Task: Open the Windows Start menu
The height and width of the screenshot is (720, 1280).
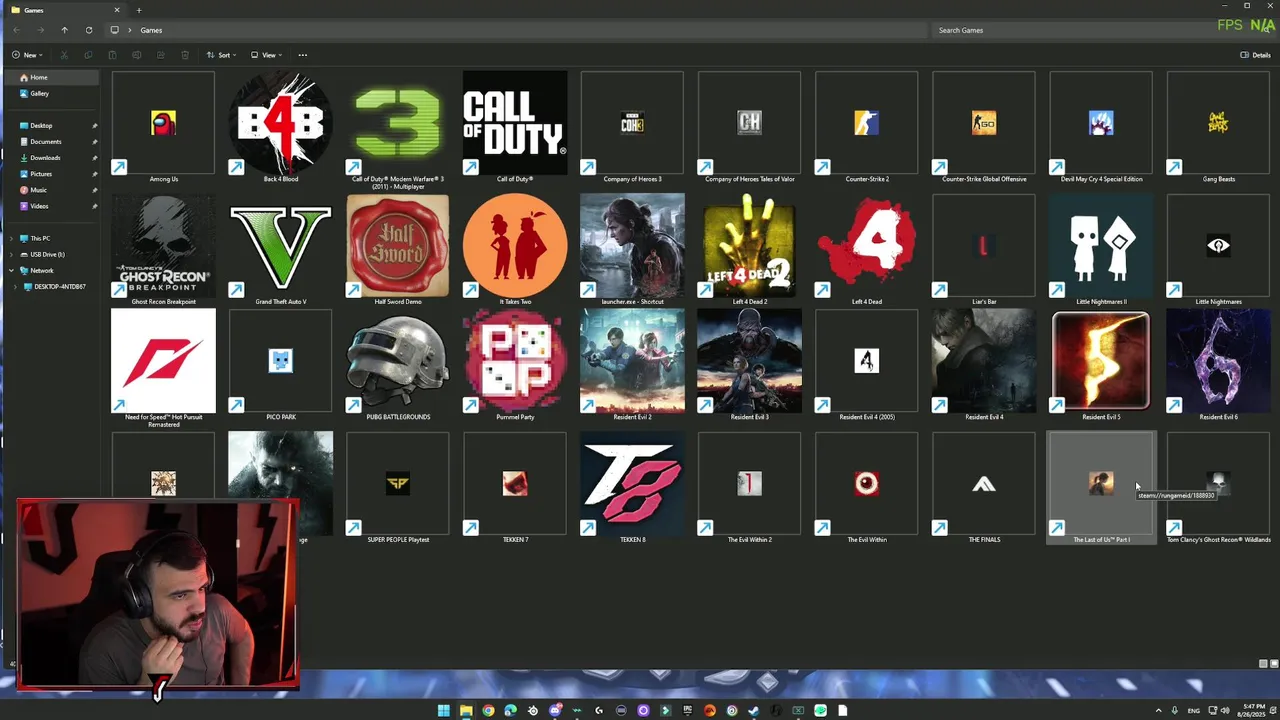Action: click(x=443, y=710)
